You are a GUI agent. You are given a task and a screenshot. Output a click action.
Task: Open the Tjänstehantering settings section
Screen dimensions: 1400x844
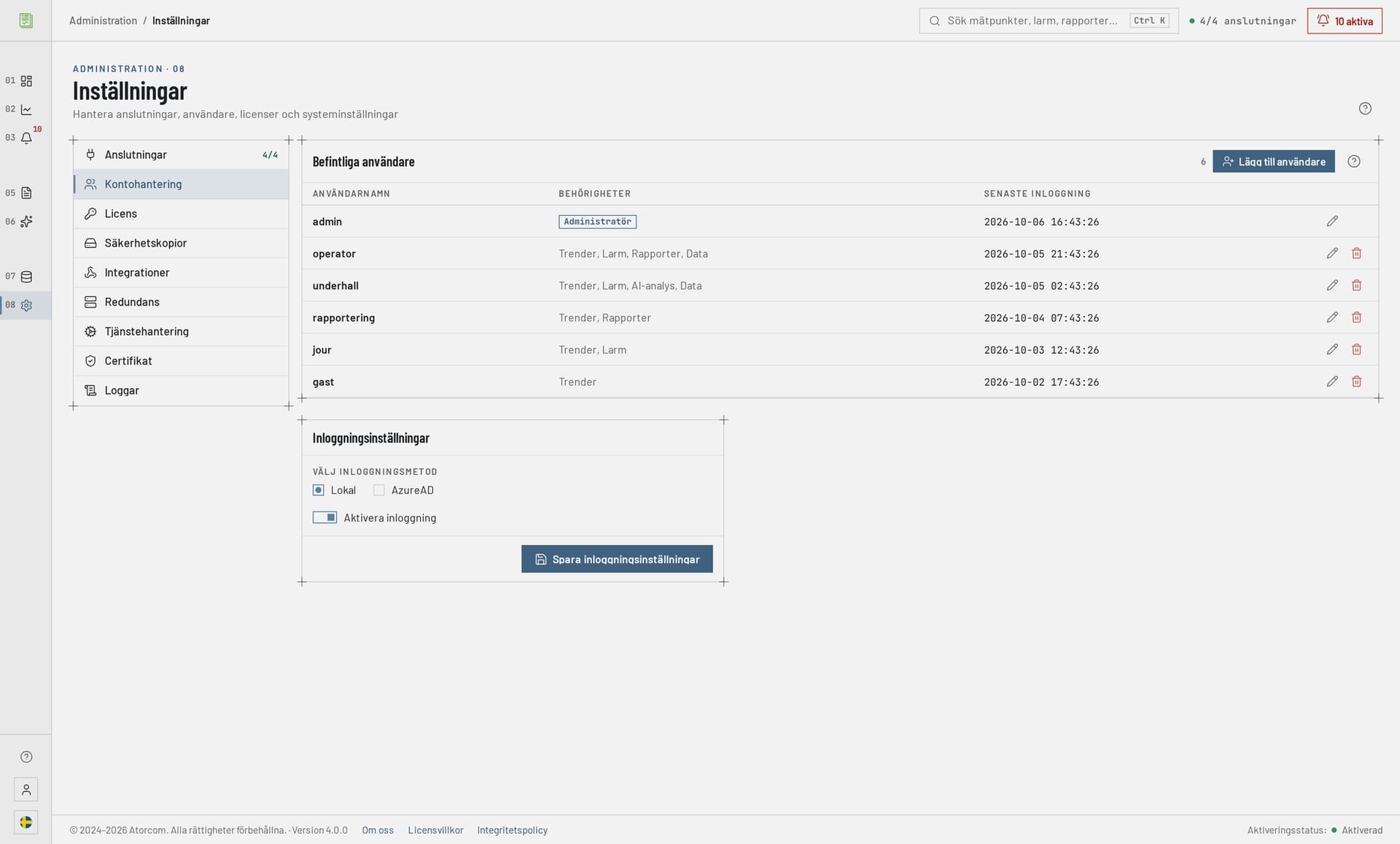(181, 331)
